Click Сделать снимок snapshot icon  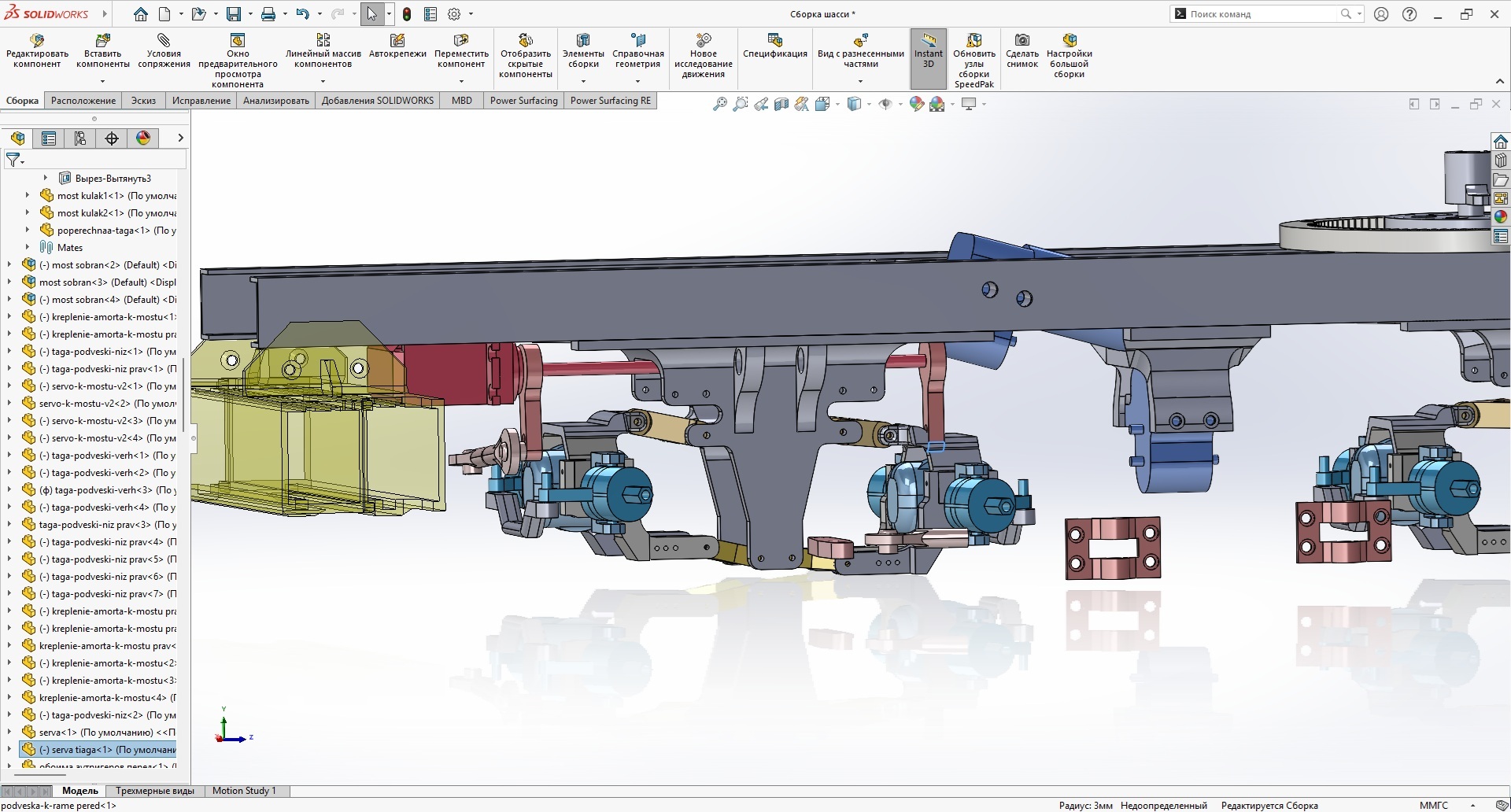coord(1021,51)
